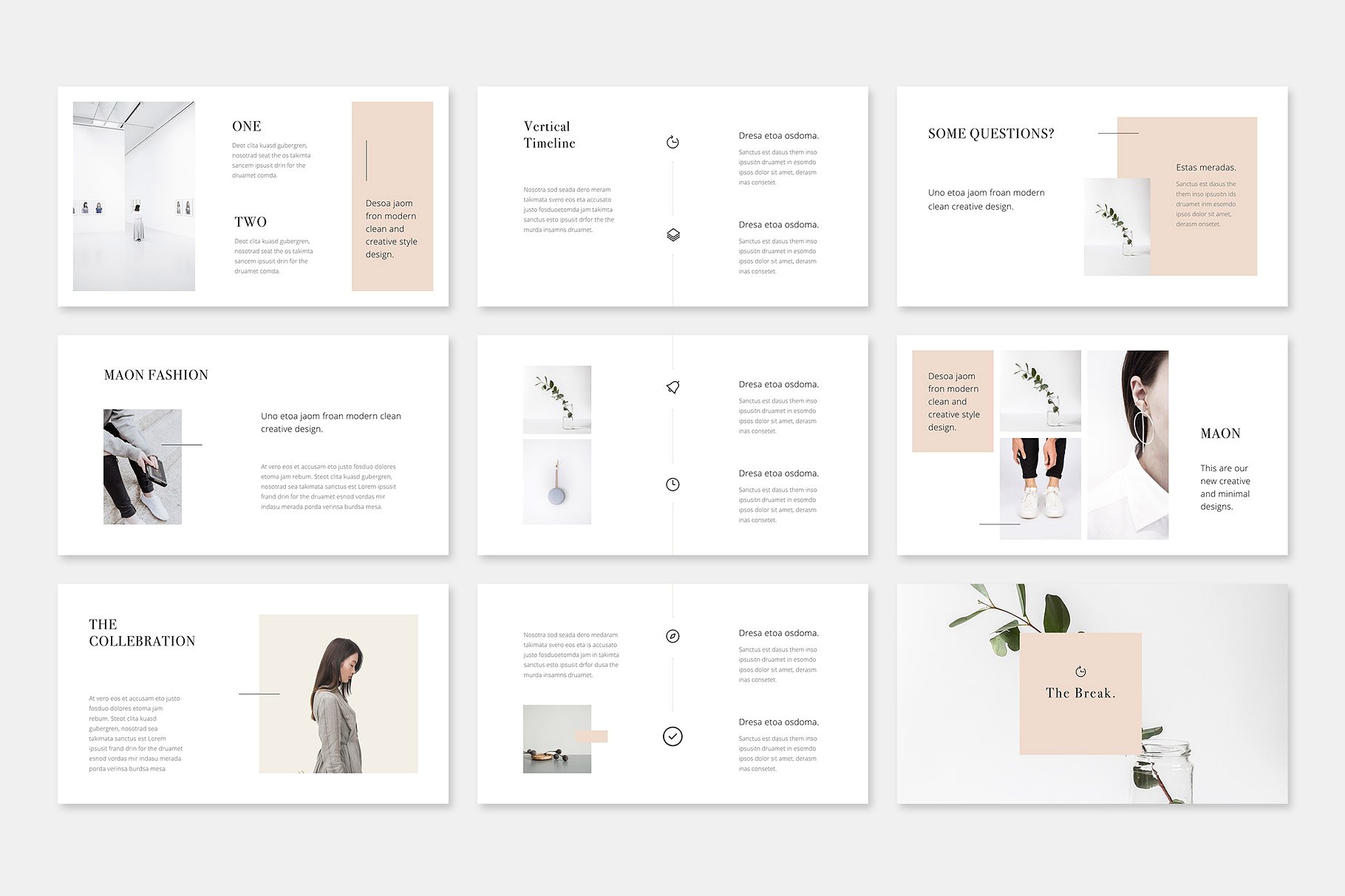The image size is (1345, 896).
Task: Select the timer icon inside The Break card
Action: coord(1081,672)
